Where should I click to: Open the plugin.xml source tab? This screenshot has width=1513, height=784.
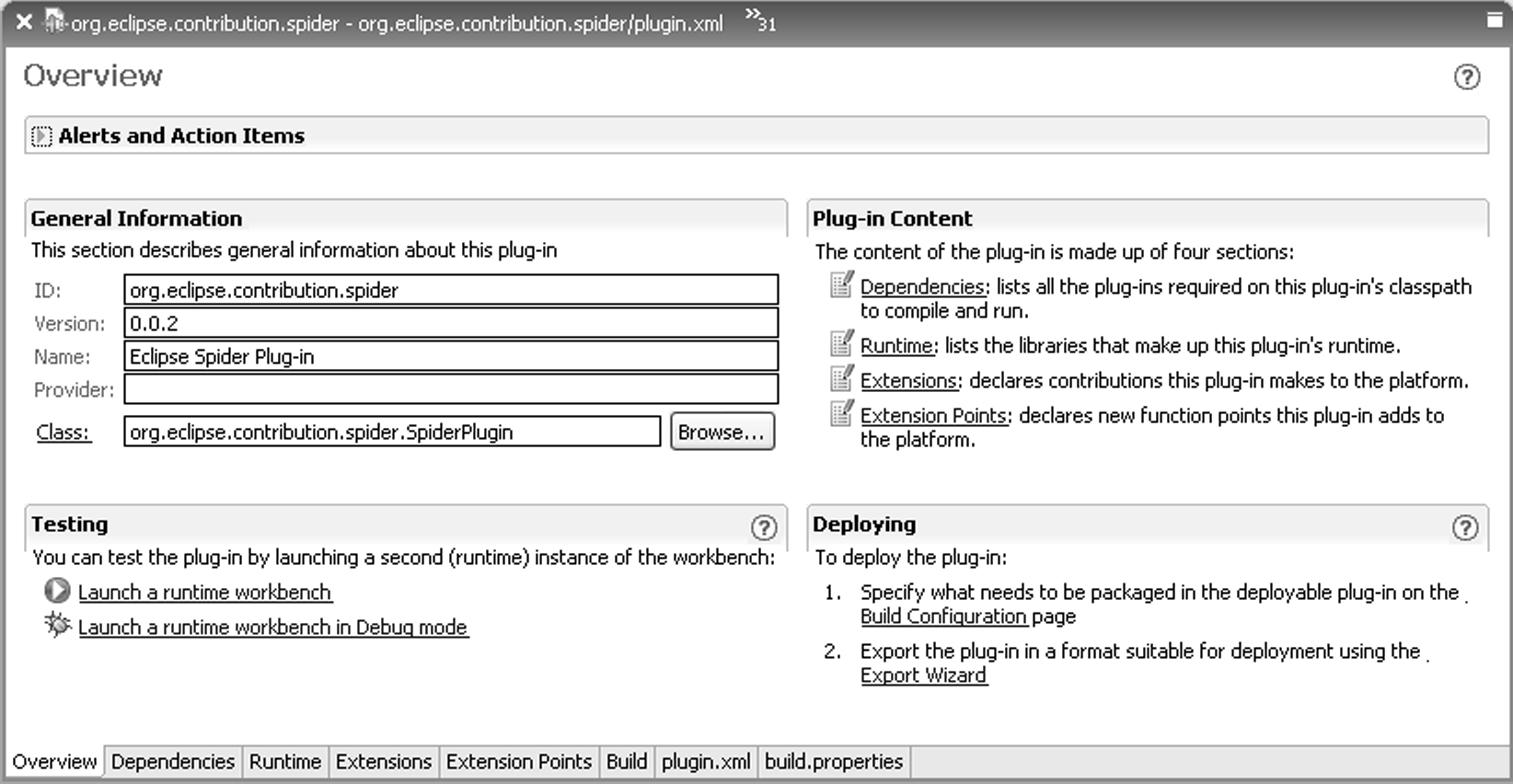coord(706,762)
